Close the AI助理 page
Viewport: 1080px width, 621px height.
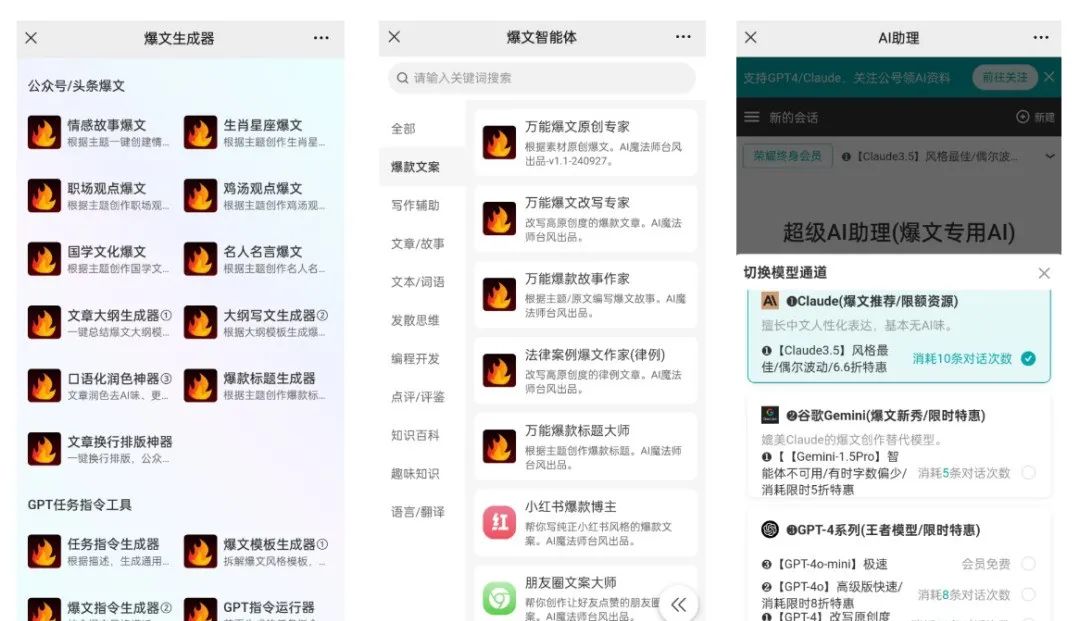(x=751, y=37)
